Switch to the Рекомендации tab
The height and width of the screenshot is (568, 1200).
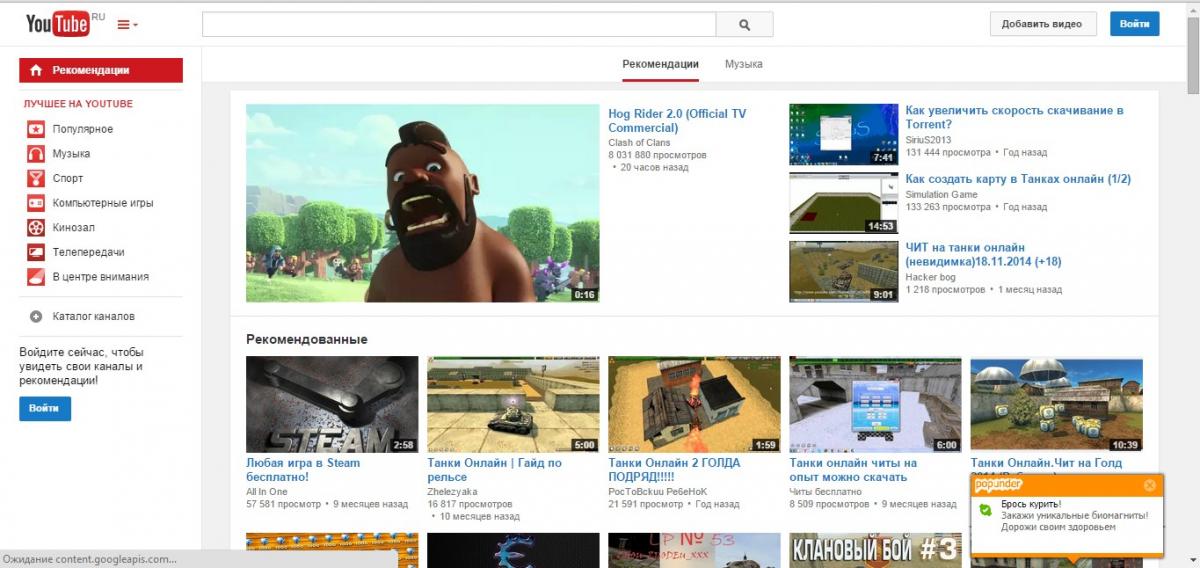pyautogui.click(x=660, y=64)
